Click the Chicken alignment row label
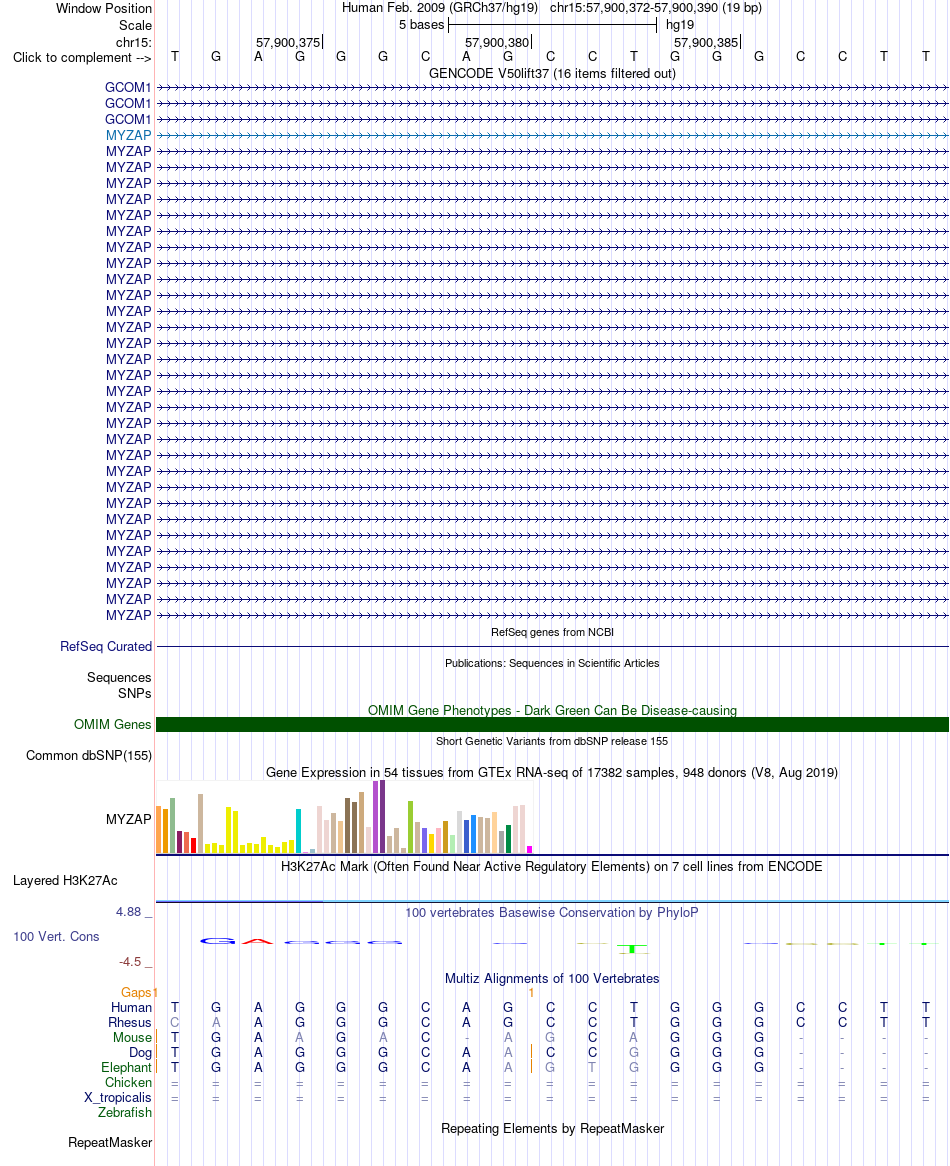Viewport: 950px width, 1166px height. (128, 1083)
